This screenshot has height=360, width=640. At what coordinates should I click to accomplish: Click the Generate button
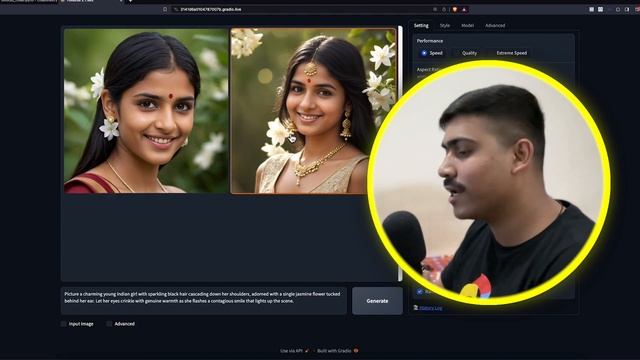(377, 301)
